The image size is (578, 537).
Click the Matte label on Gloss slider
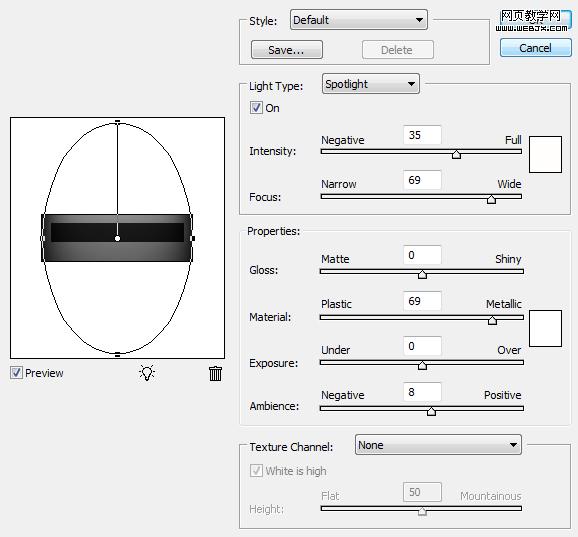[x=335, y=259]
